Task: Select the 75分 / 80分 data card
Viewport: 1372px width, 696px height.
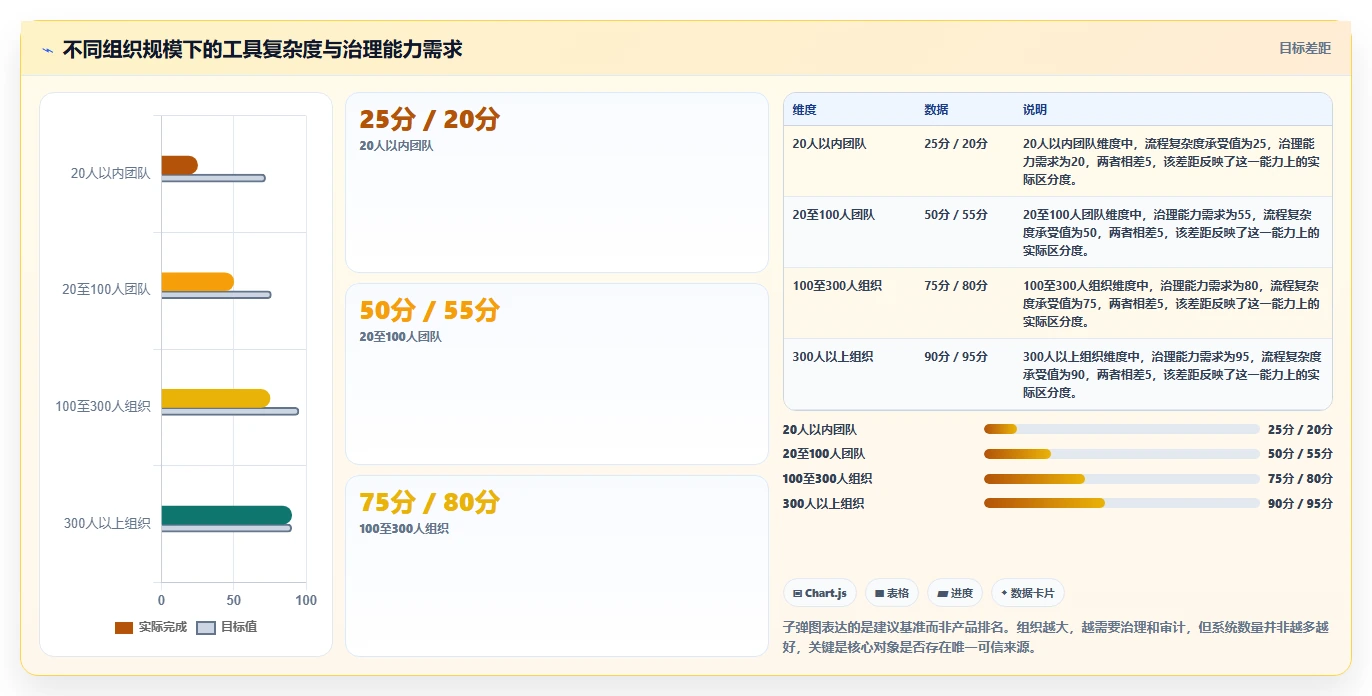Action: coord(557,566)
